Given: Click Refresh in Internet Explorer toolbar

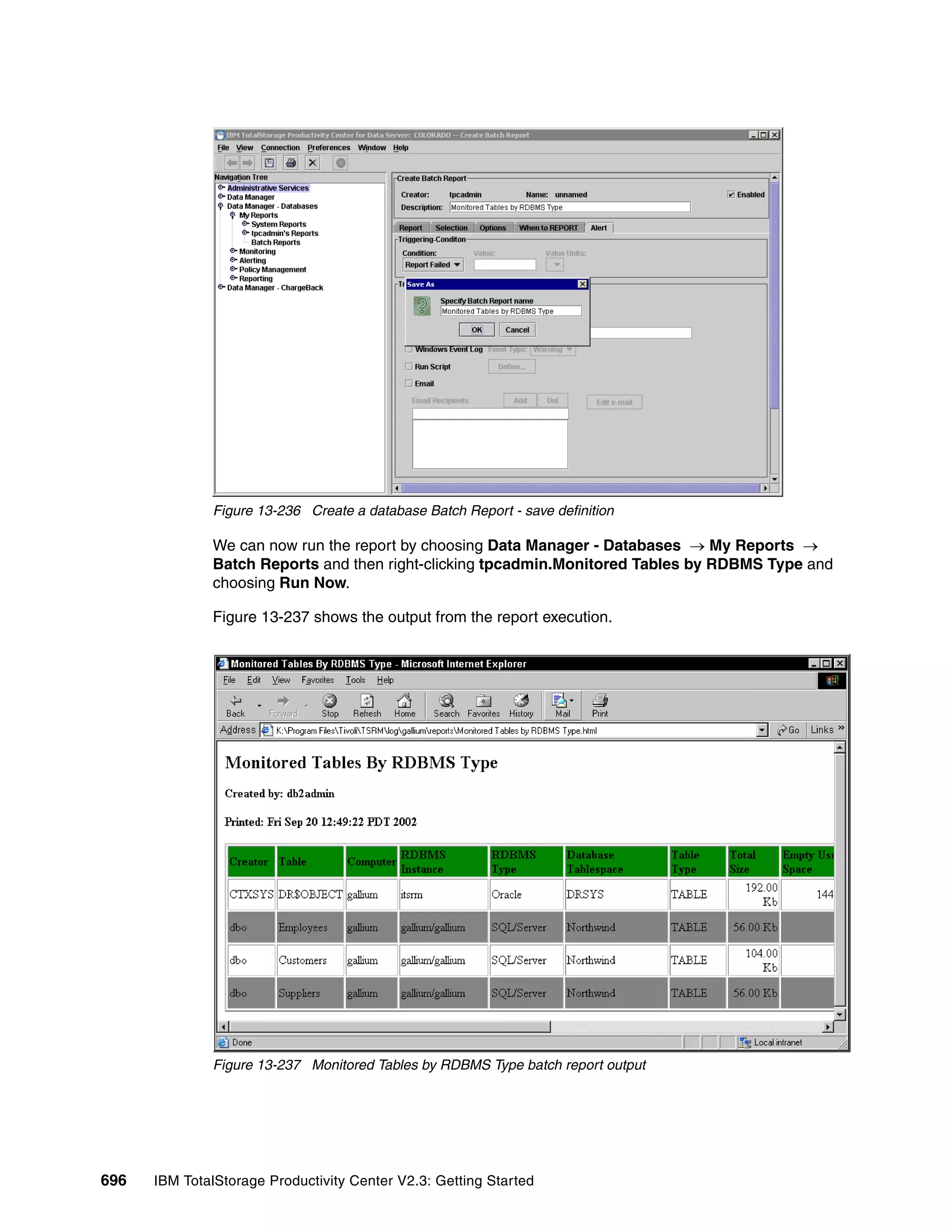Looking at the screenshot, I should point(367,706).
